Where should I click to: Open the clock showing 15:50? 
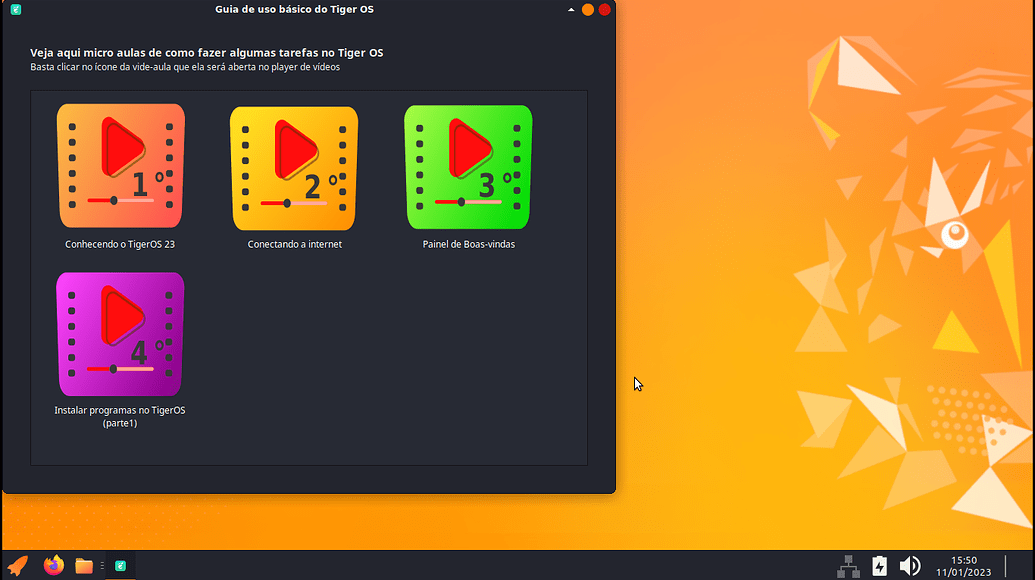[x=964, y=566]
